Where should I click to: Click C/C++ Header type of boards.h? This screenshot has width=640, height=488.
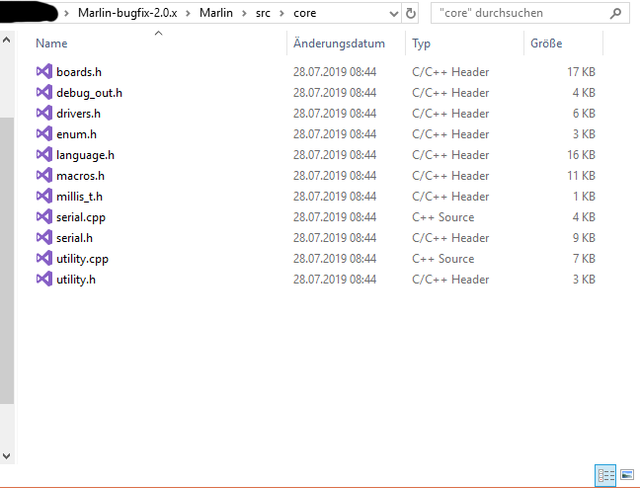451,72
